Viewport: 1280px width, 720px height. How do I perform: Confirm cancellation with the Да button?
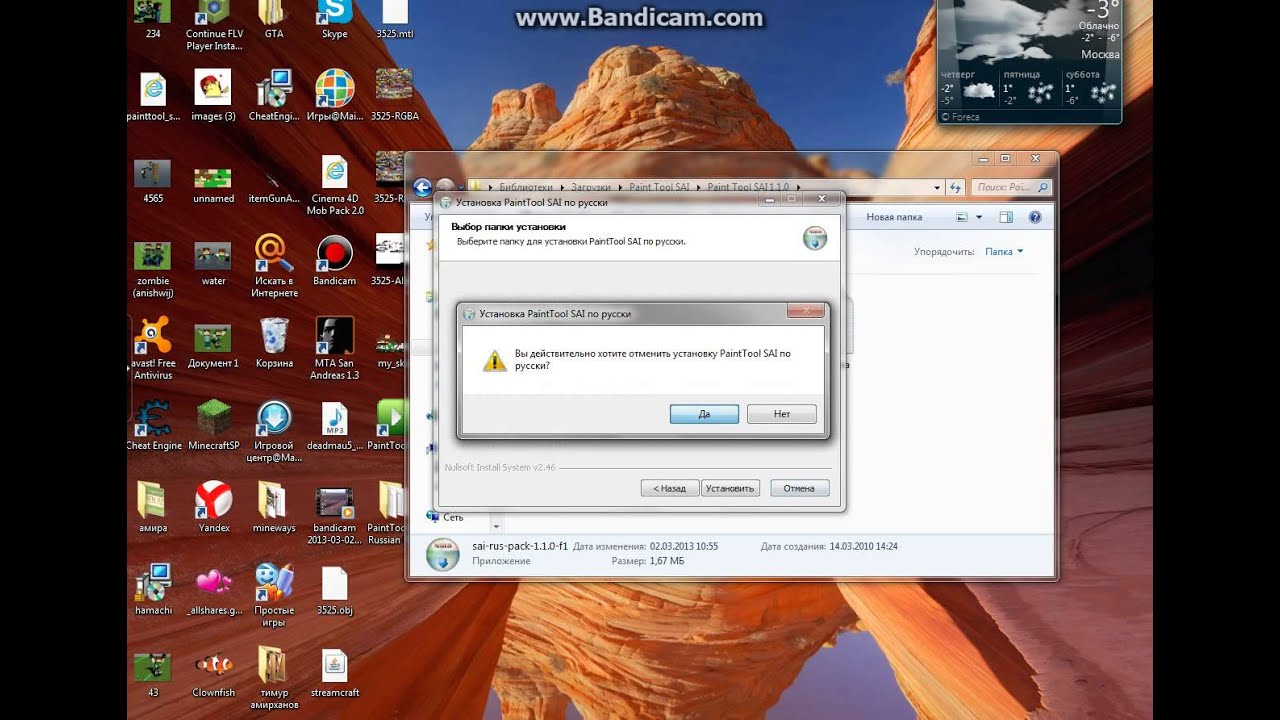point(704,414)
